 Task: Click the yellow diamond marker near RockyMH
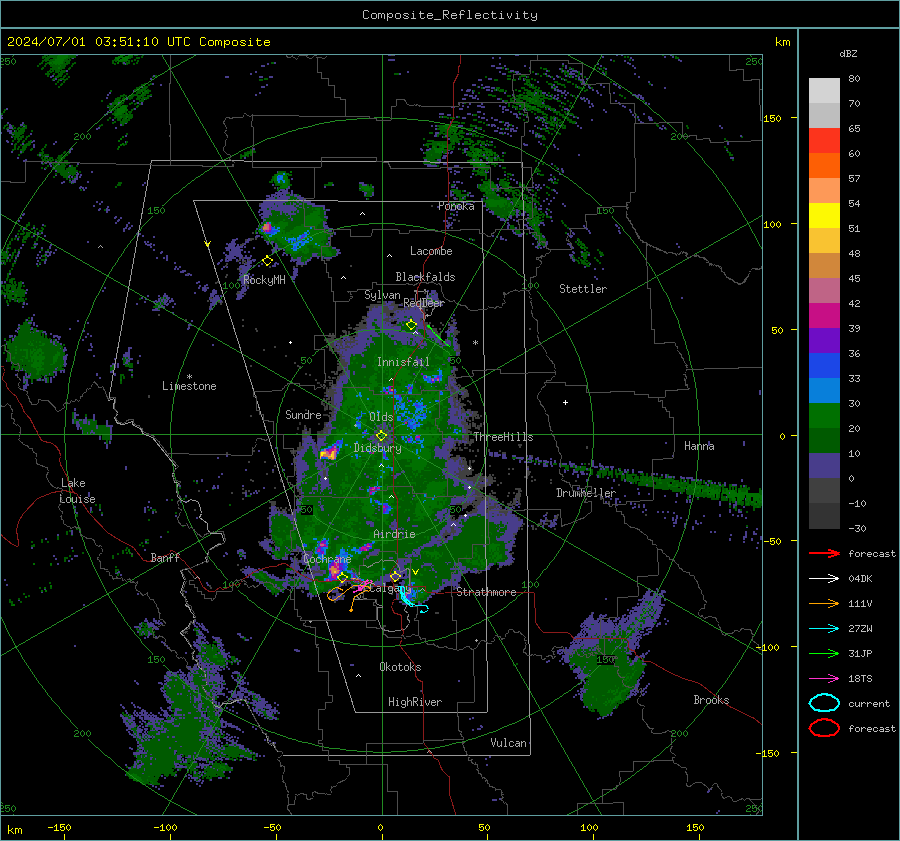267,261
